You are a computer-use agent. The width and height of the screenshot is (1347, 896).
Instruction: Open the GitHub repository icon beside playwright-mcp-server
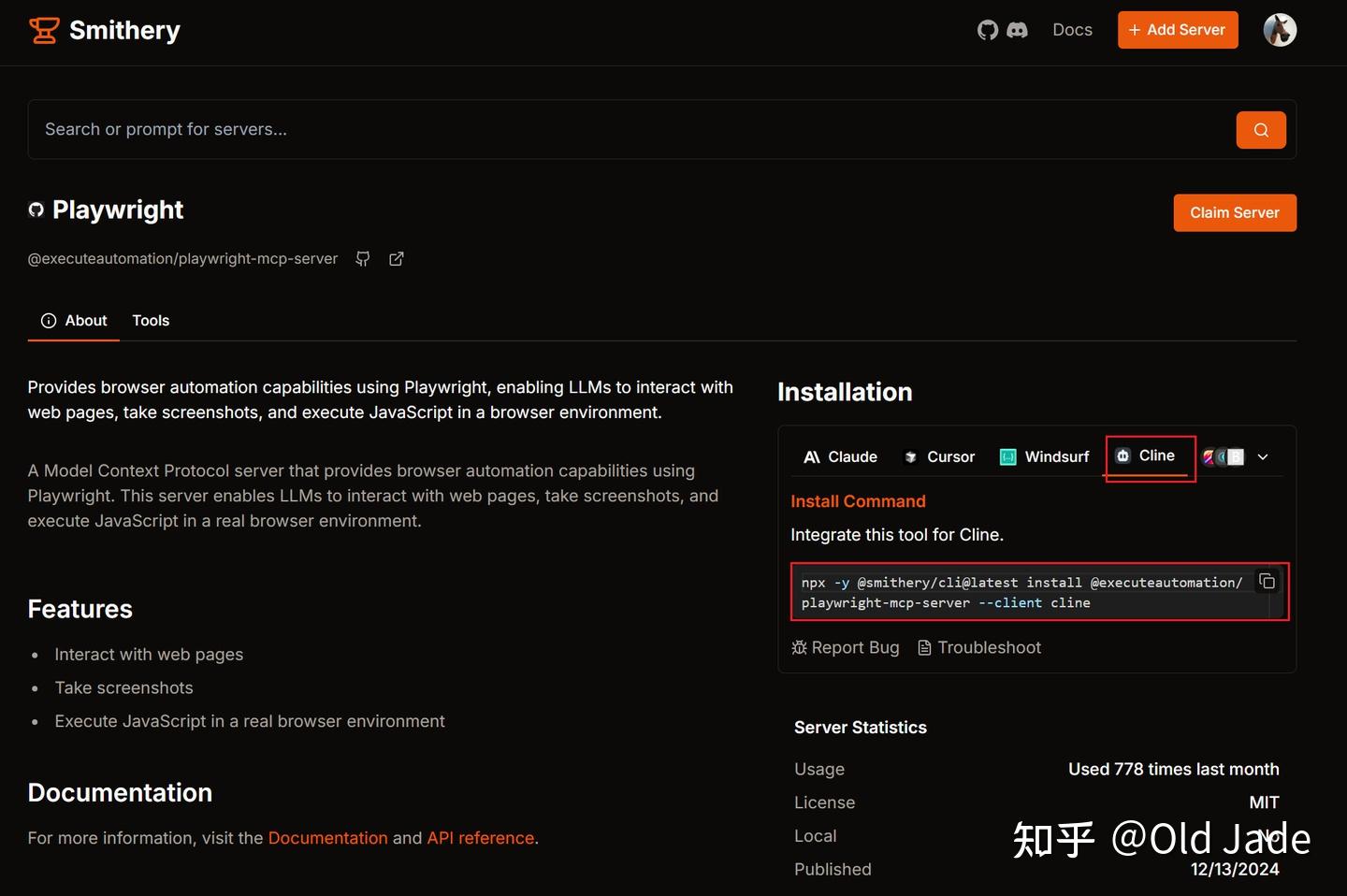click(363, 258)
